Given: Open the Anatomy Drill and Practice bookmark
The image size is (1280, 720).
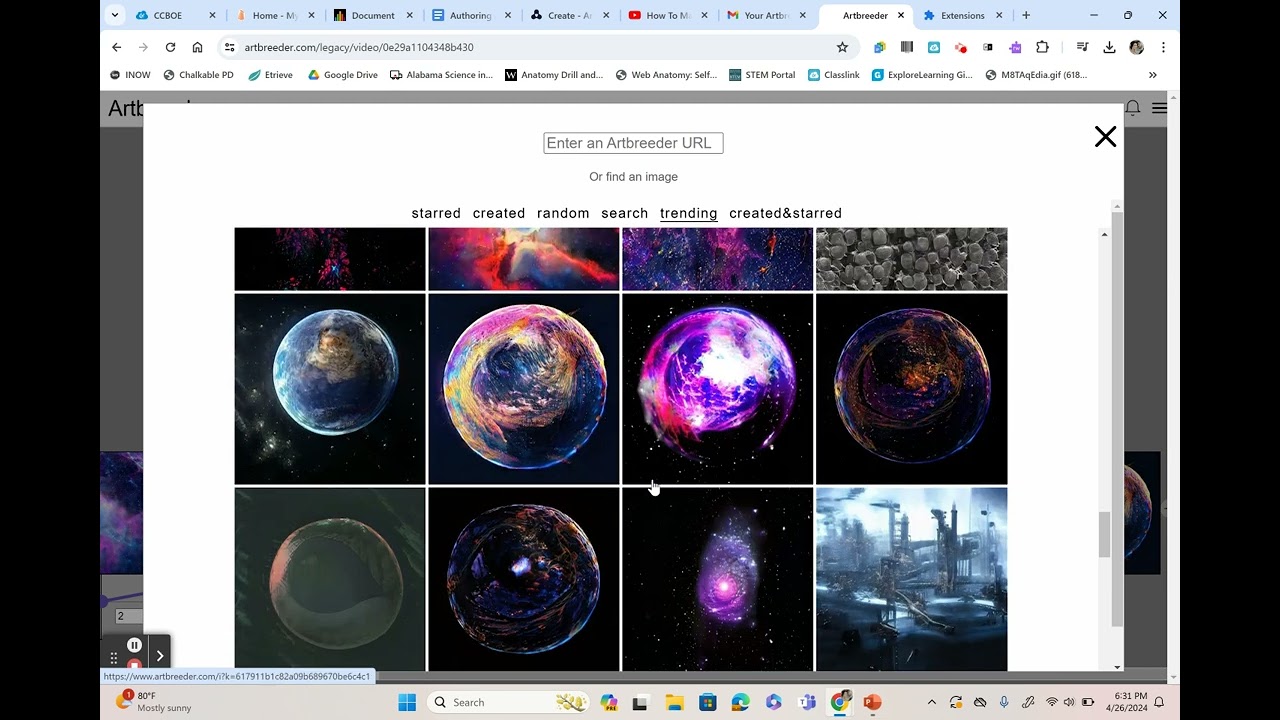Looking at the screenshot, I should pyautogui.click(x=554, y=75).
